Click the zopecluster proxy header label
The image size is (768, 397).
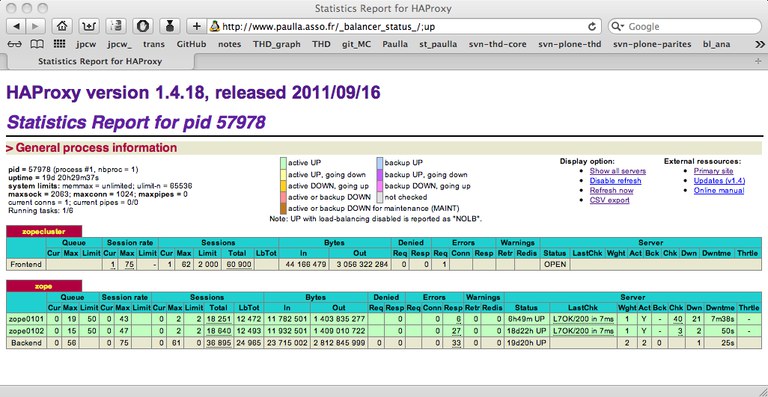click(x=44, y=232)
